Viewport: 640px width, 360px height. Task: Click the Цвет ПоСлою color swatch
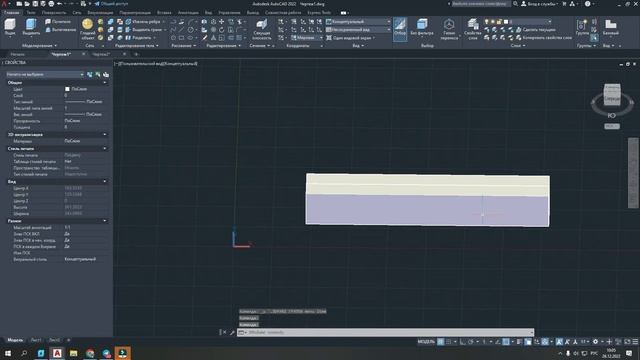pyautogui.click(x=67, y=89)
